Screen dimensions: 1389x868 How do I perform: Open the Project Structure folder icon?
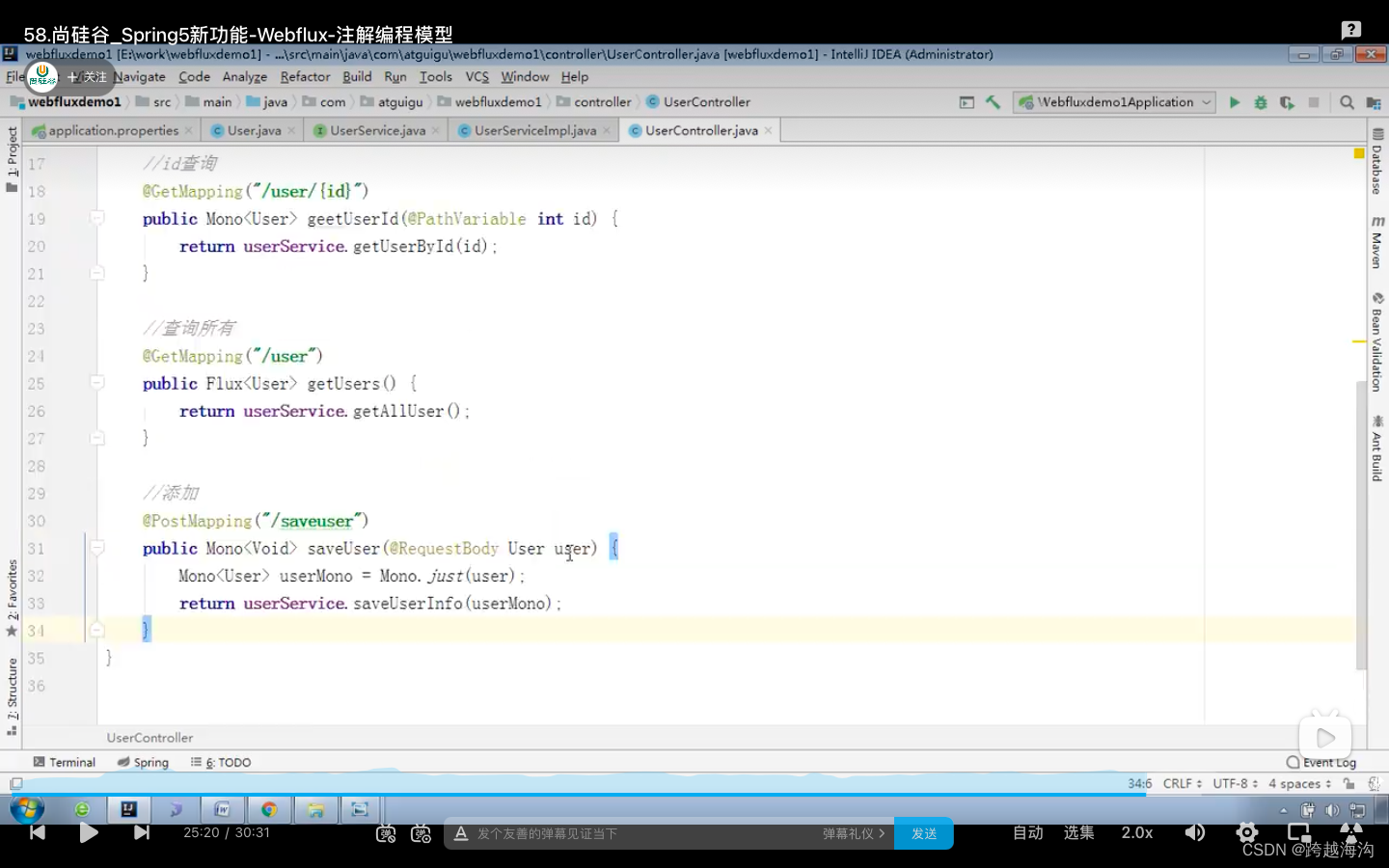[x=1374, y=102]
